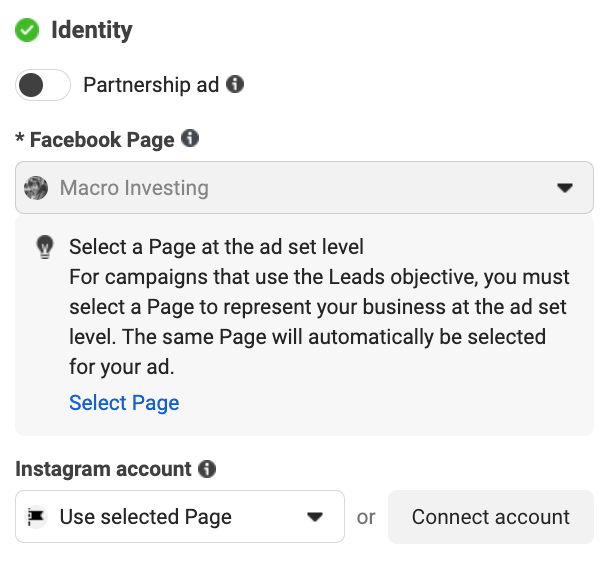
Task: Click the Identity section heading
Action: coord(91,30)
